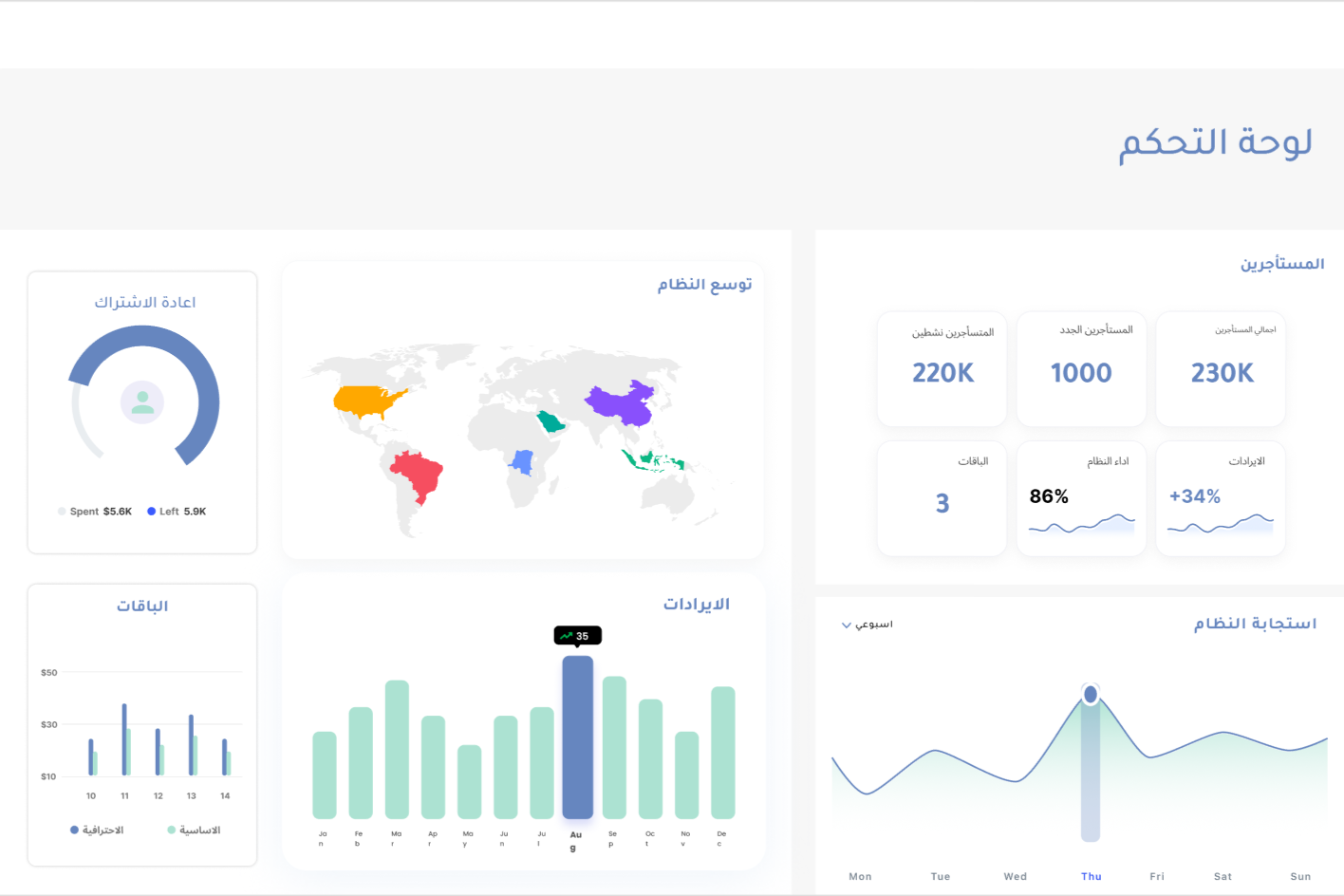Click the green Saudi Arabia region on the map

551,422
